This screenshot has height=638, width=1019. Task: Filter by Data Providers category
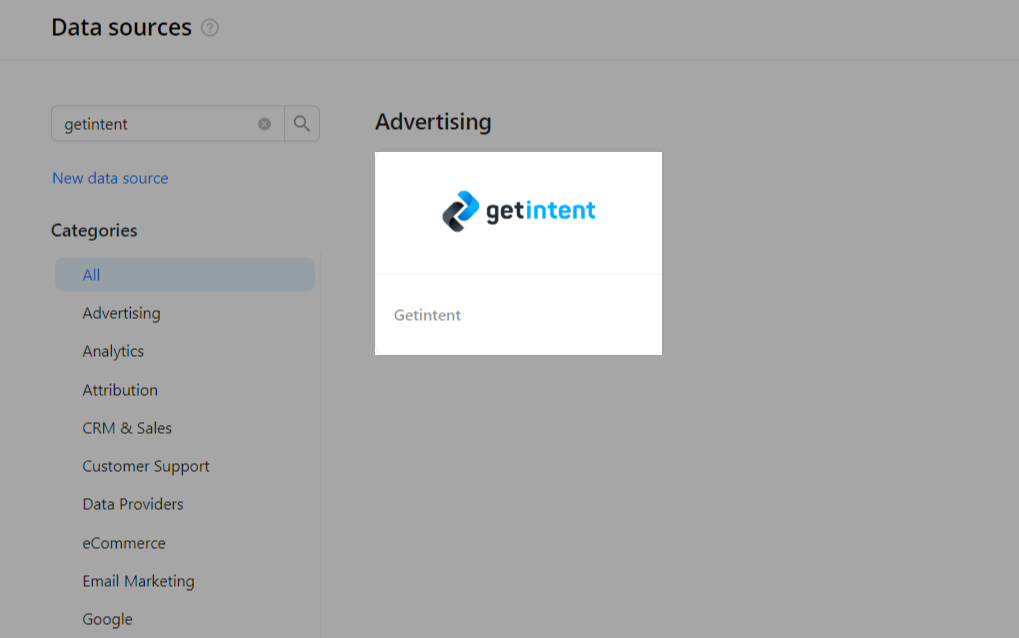click(x=133, y=504)
